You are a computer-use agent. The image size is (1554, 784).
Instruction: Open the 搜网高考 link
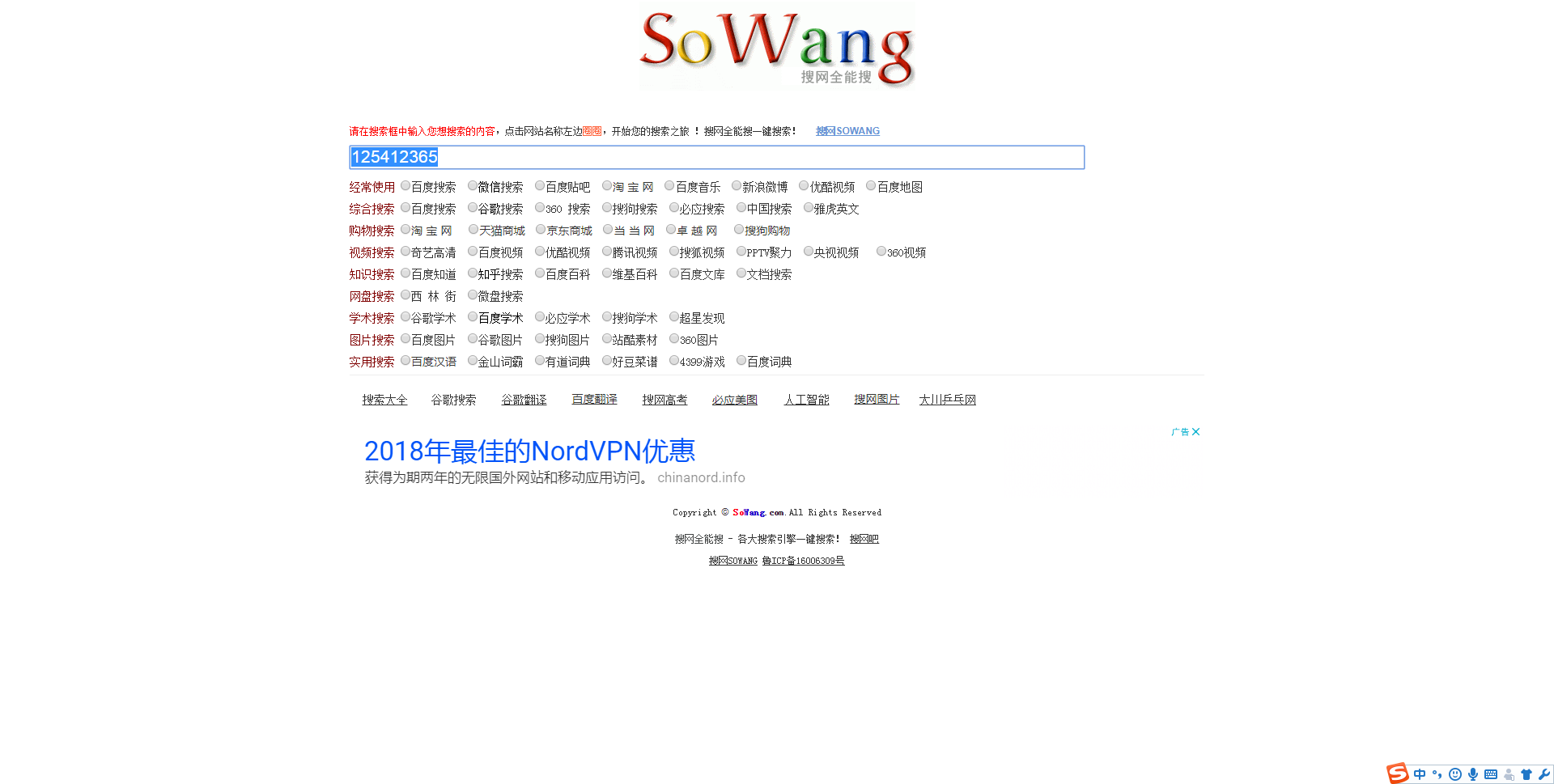(x=664, y=400)
